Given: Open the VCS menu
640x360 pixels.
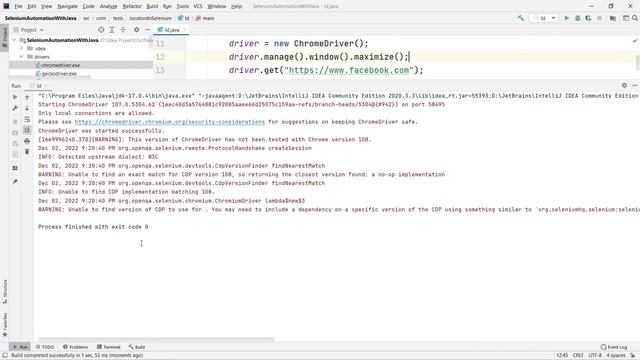Looking at the screenshot, I should [x=198, y=6].
